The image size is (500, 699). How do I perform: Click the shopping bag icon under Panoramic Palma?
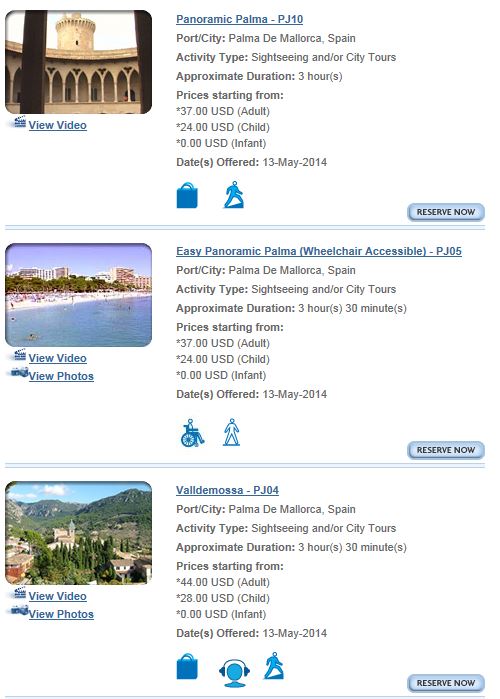click(187, 195)
